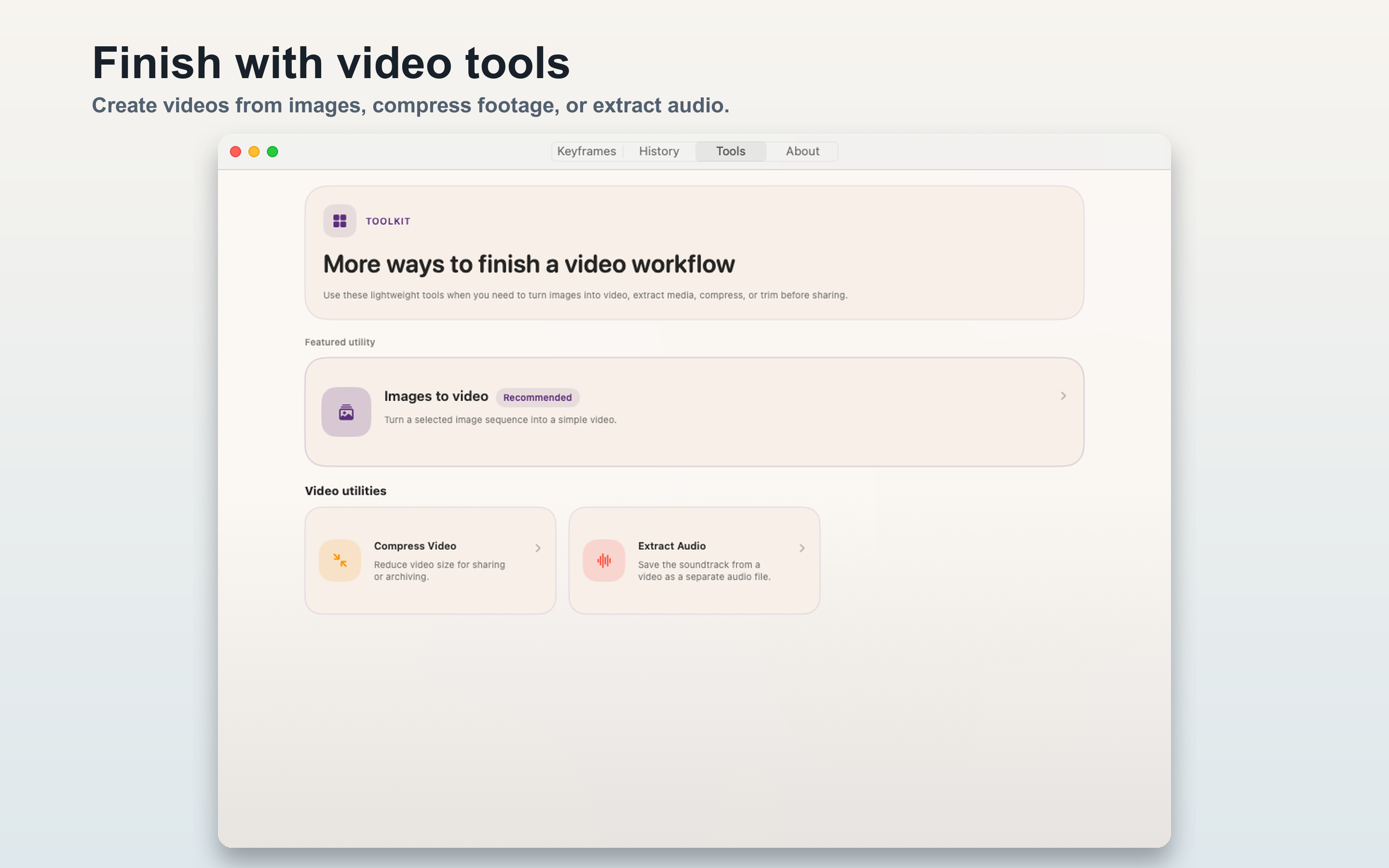The image size is (1389, 868).
Task: Click the 'Featured utility' label
Action: tap(340, 342)
